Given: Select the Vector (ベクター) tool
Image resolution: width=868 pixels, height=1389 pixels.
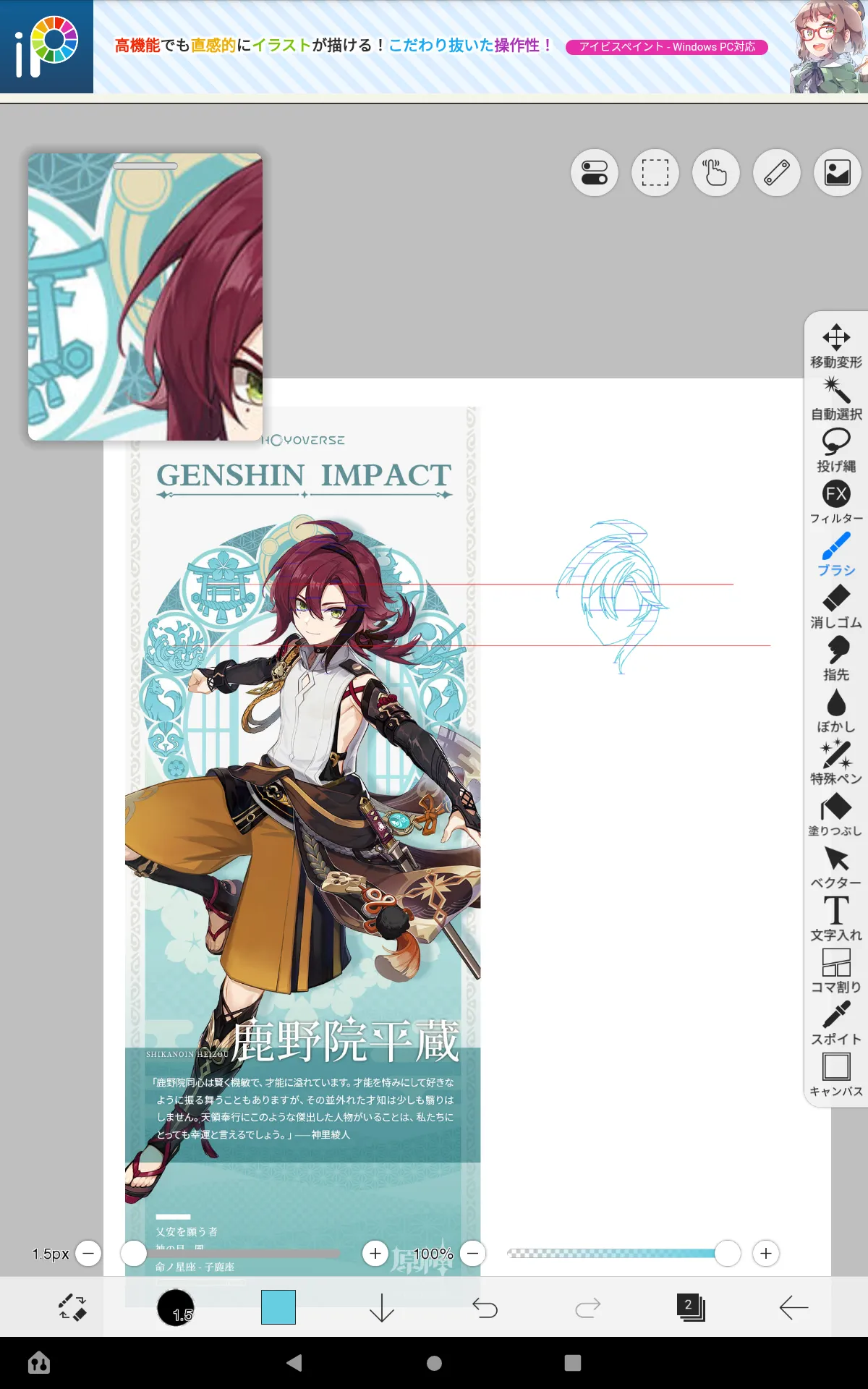Looking at the screenshot, I should (x=836, y=867).
